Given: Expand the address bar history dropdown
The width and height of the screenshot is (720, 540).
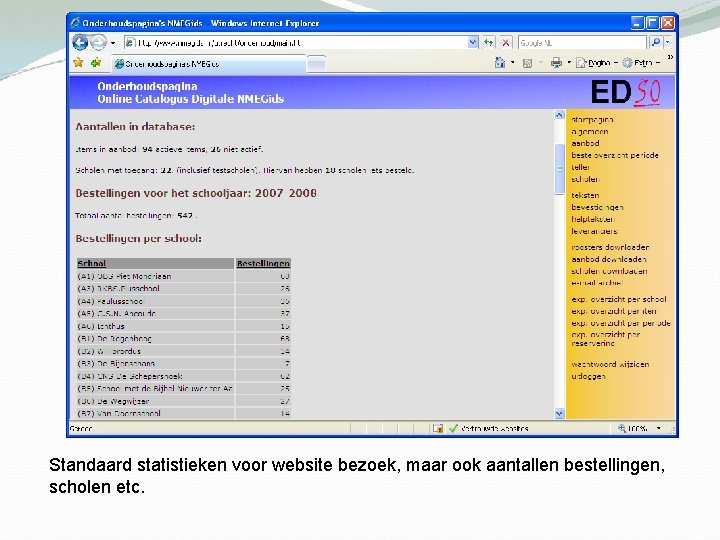Looking at the screenshot, I should click(x=473, y=43).
